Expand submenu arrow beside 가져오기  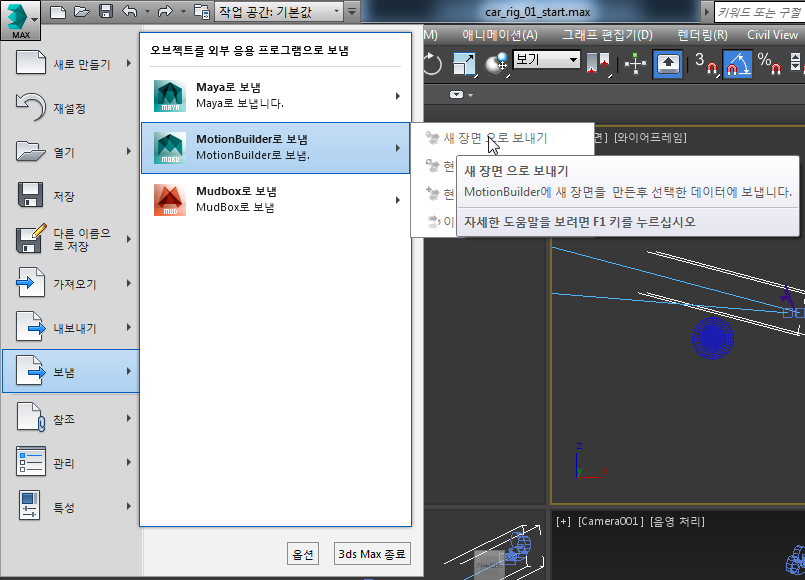pyautogui.click(x=129, y=283)
